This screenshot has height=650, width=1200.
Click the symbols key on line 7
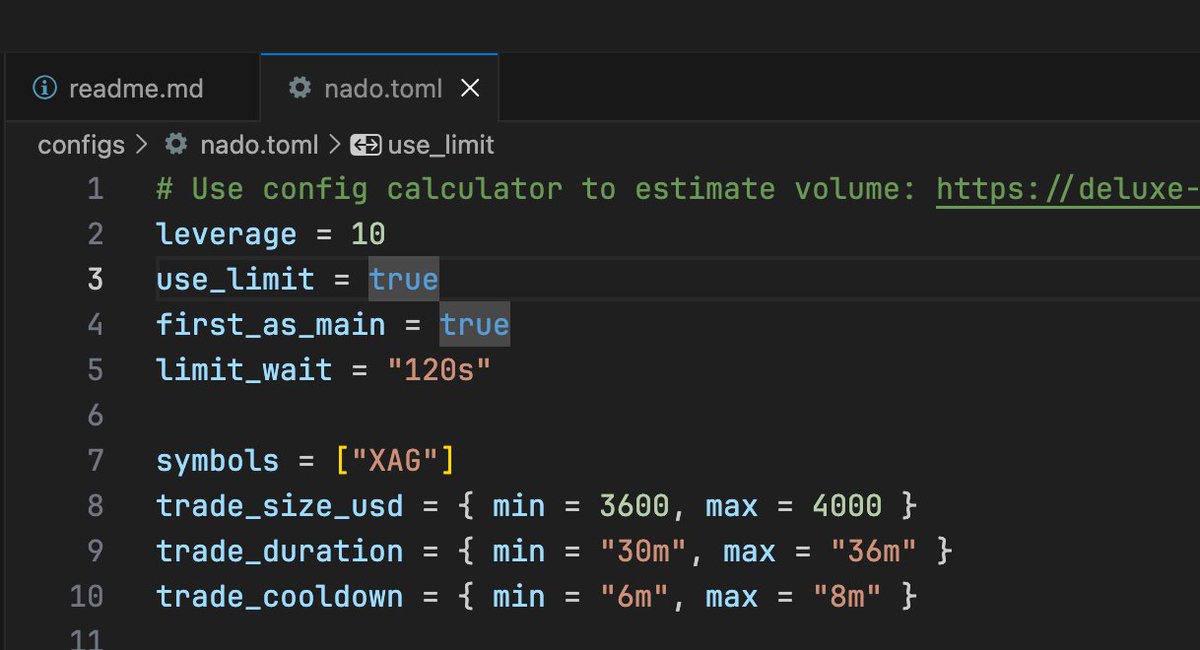tap(218, 461)
